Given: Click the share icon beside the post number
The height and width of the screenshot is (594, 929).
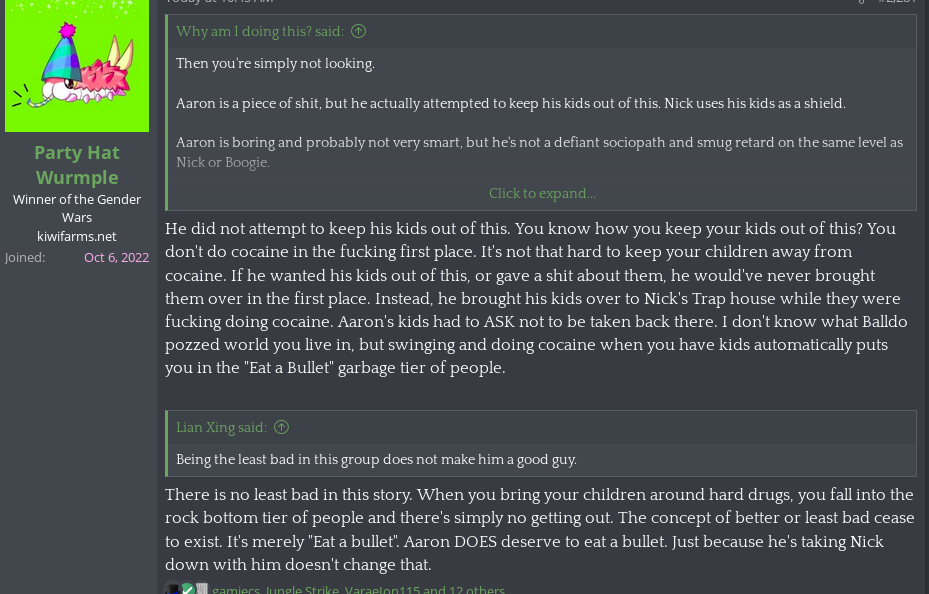Looking at the screenshot, I should point(861,2).
